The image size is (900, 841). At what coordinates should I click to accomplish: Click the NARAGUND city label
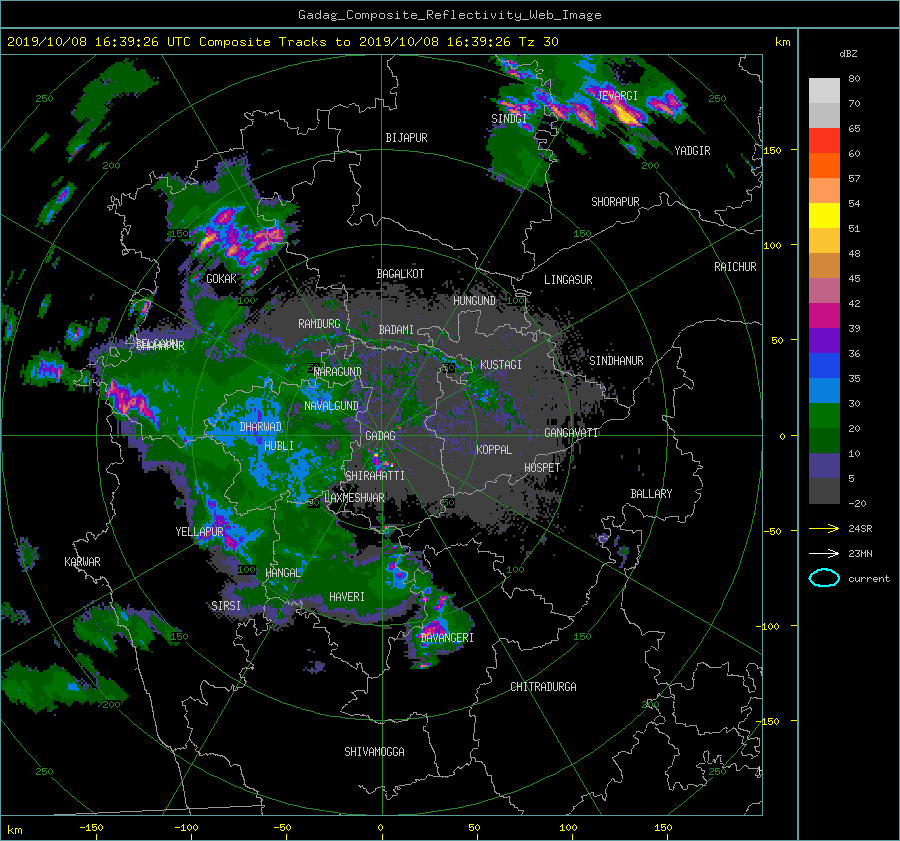(338, 372)
